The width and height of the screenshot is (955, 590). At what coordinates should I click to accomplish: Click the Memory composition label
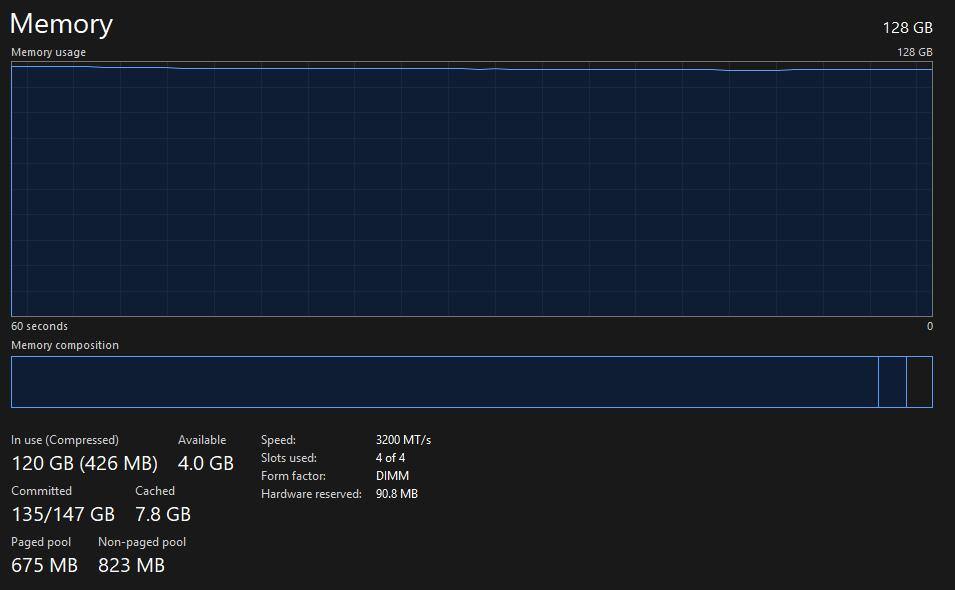coord(65,345)
